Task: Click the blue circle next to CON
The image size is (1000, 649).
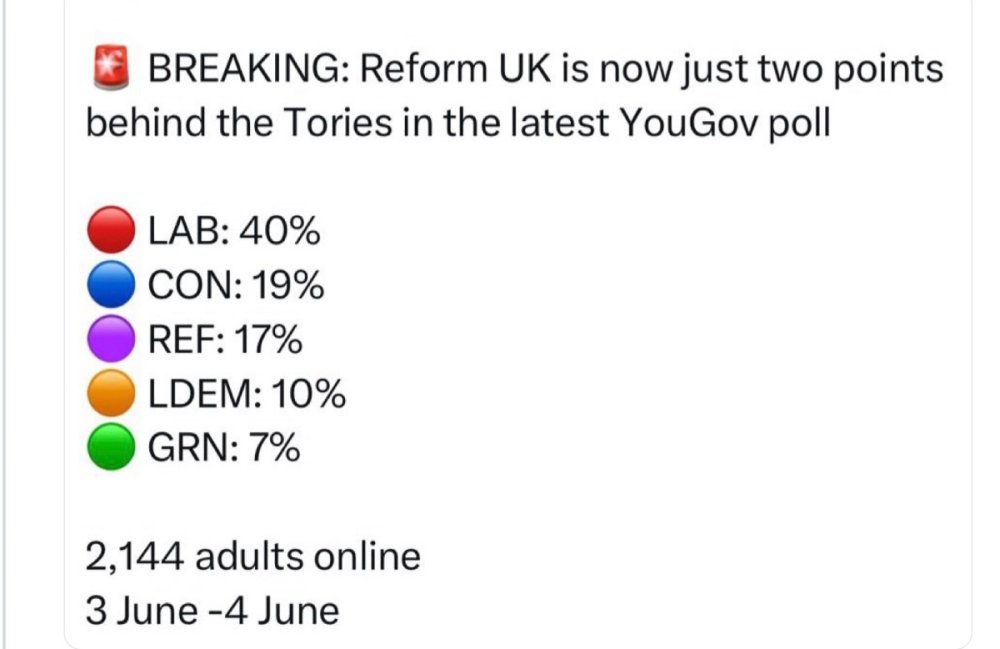Action: 111,287
